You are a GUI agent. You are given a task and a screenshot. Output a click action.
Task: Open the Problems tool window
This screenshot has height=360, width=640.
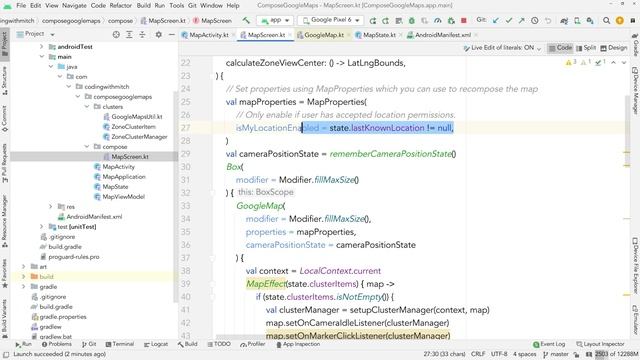click(x=56, y=344)
